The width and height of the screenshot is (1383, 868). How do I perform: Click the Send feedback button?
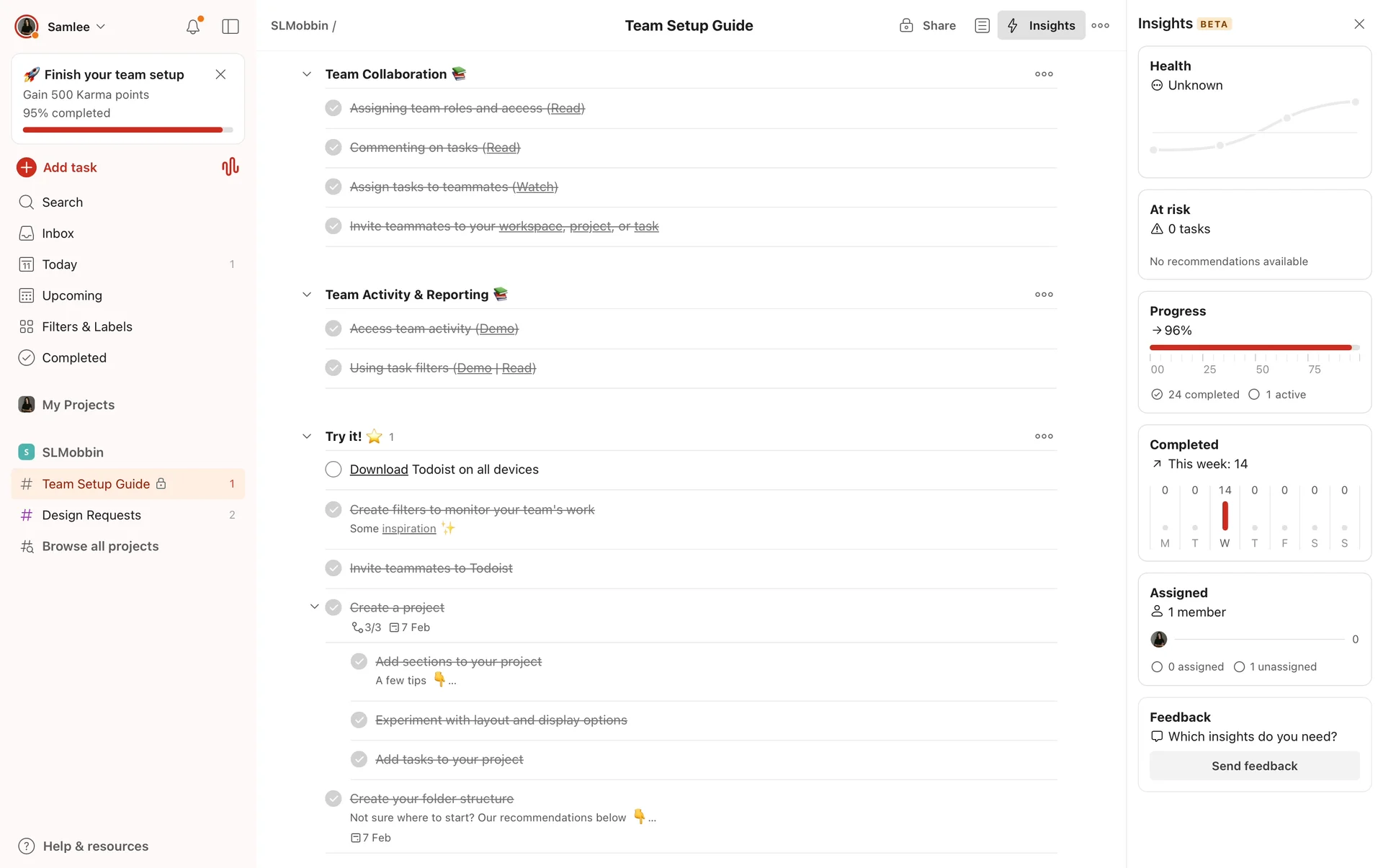[x=1254, y=766]
